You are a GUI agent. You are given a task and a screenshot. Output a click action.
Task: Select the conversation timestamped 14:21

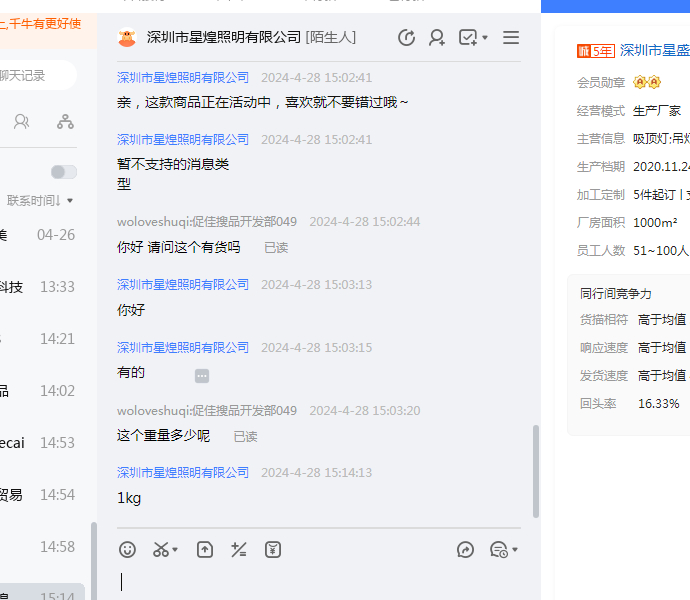click(x=40, y=339)
